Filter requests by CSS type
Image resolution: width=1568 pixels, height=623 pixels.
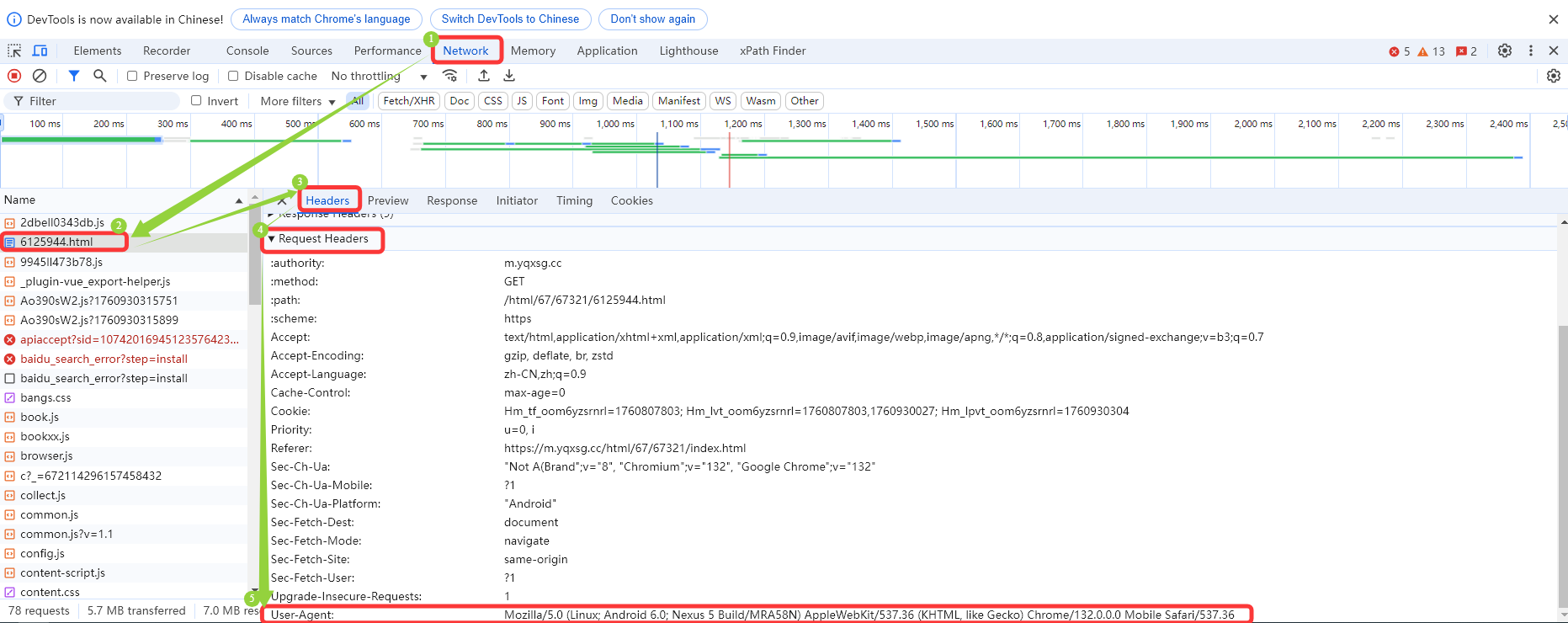[493, 101]
